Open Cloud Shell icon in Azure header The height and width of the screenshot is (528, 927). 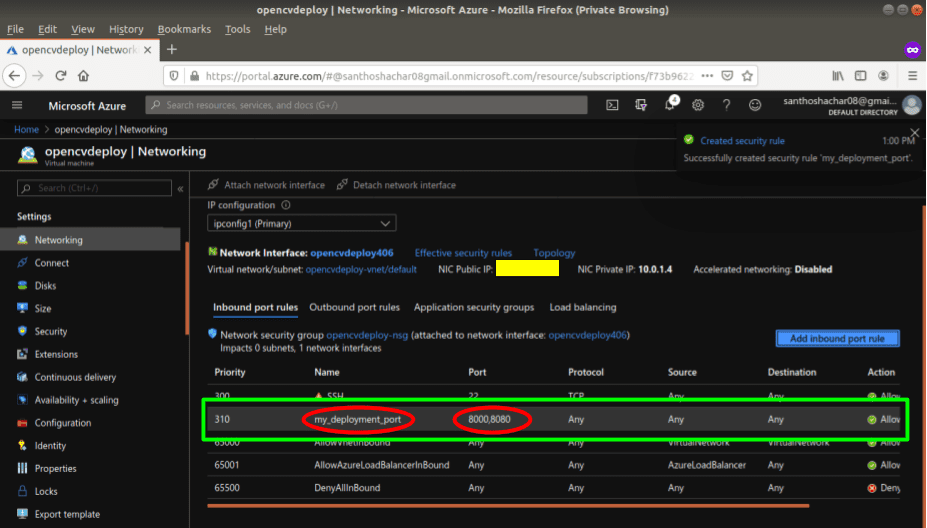(612, 105)
